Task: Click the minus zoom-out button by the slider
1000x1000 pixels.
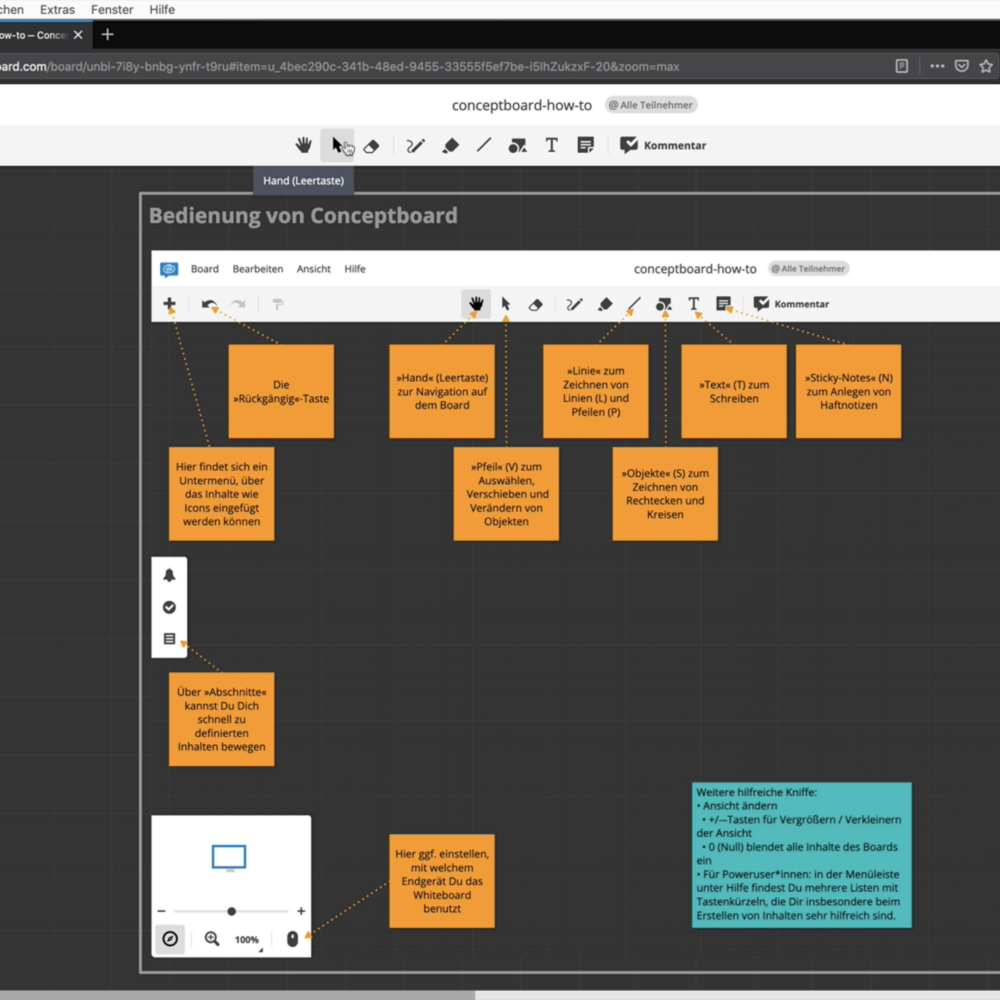Action: coord(161,911)
